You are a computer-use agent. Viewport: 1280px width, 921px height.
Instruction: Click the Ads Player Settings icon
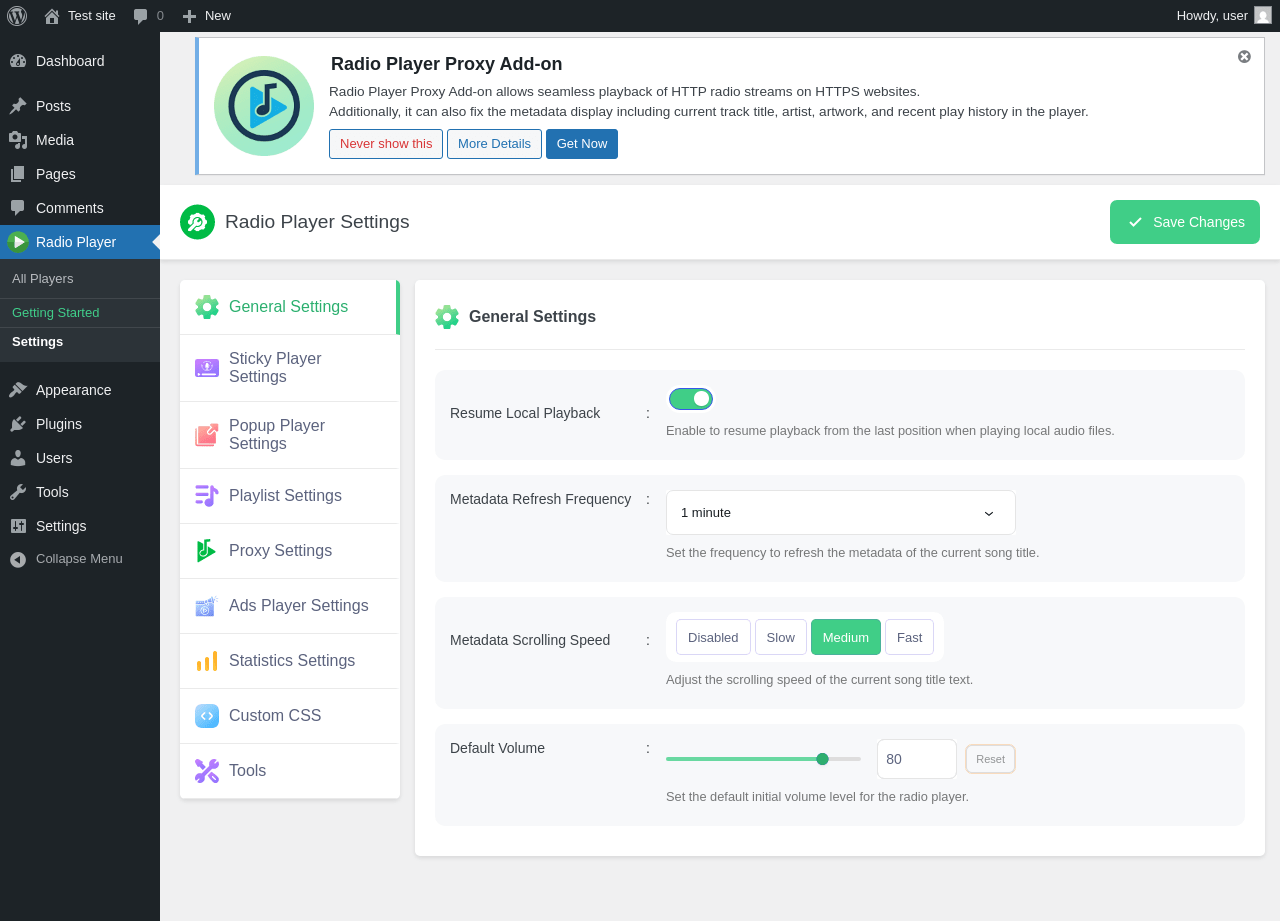(x=207, y=606)
